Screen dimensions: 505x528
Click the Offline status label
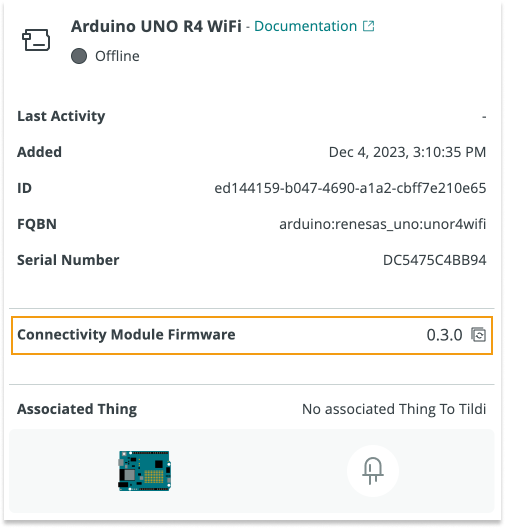tap(117, 56)
